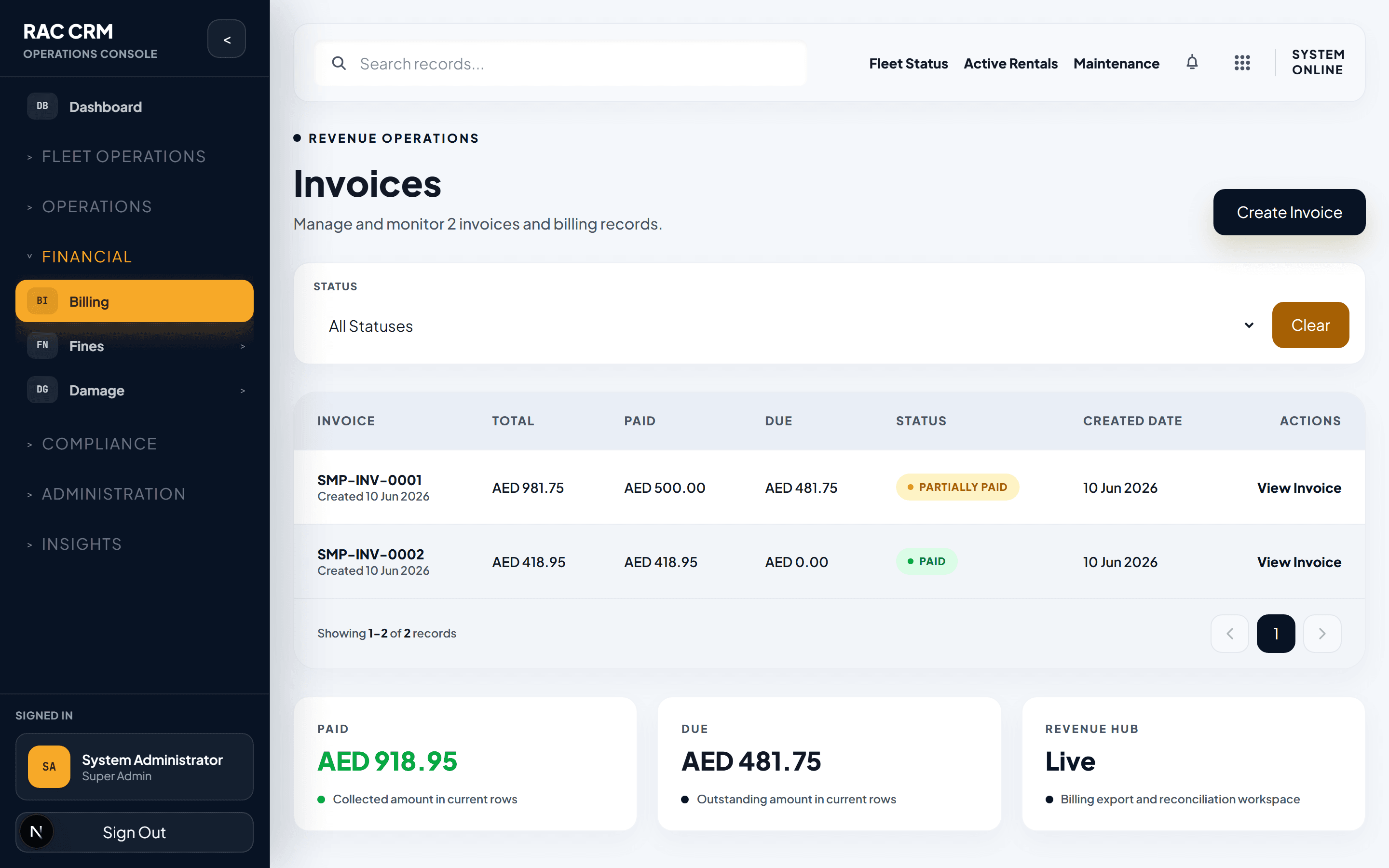Focus the Search records field
This screenshot has width=1389, height=868.
click(x=561, y=63)
